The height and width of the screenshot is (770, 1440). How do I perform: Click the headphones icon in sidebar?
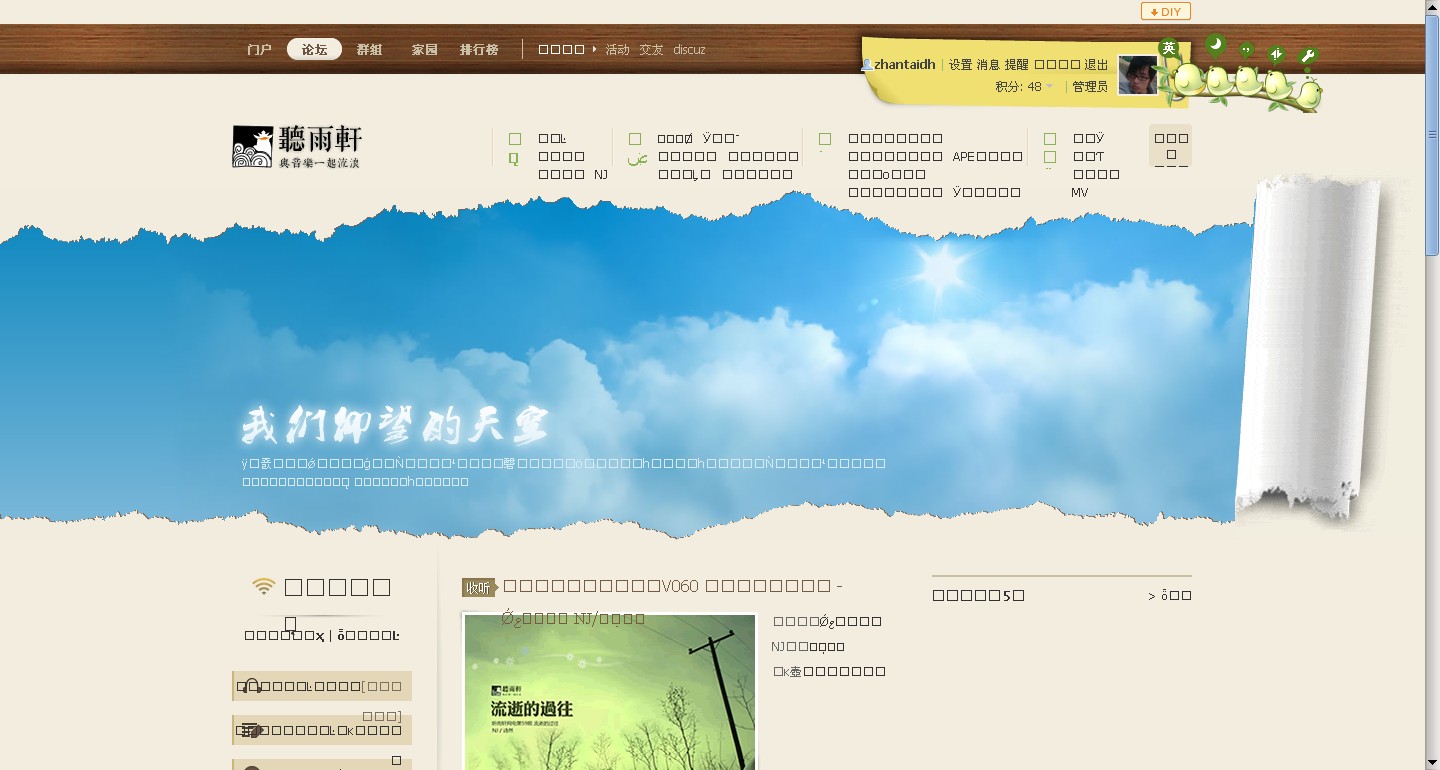tap(252, 686)
